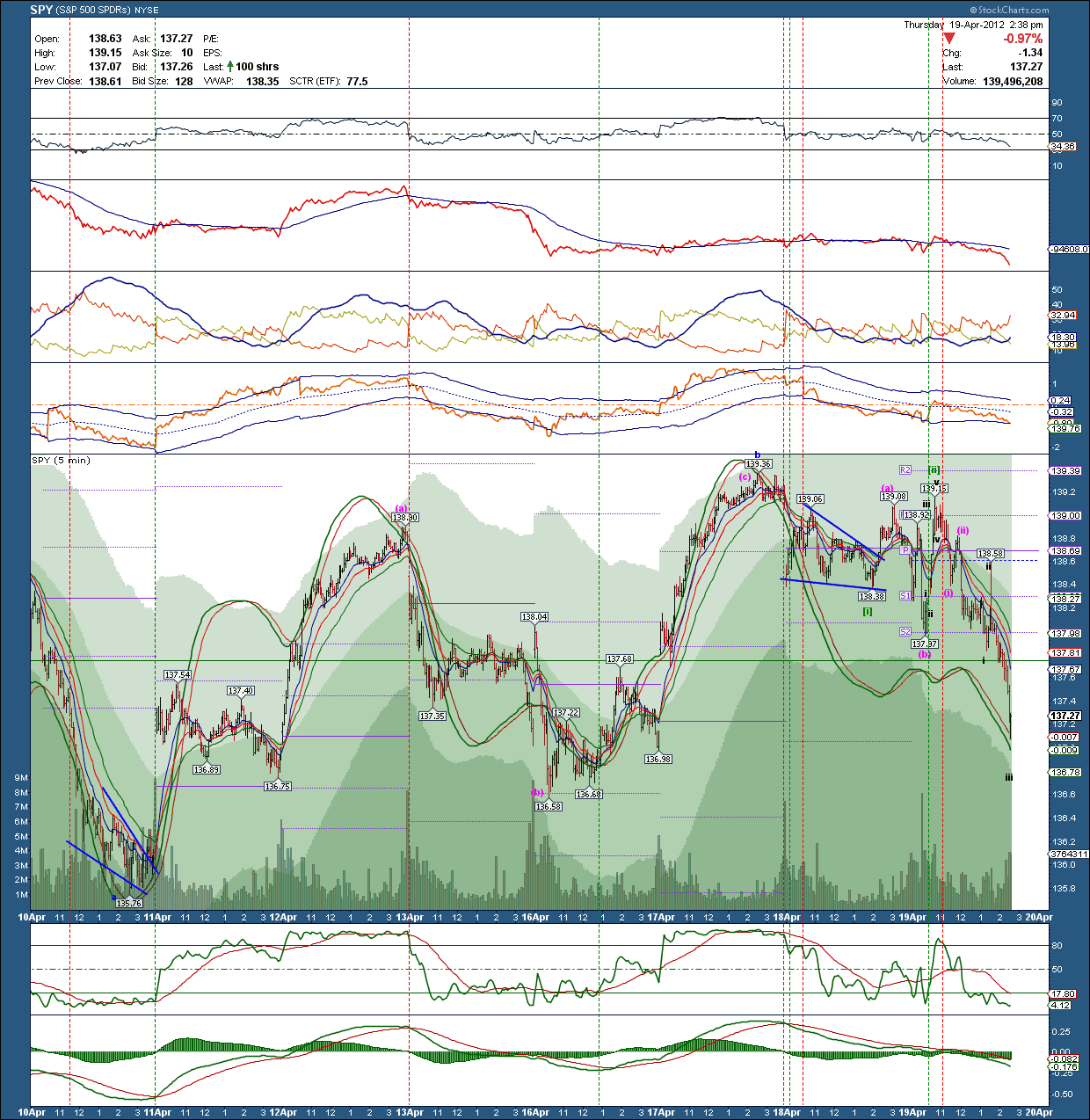Click the 137.98 right axis price tag

pyautogui.click(x=1065, y=633)
